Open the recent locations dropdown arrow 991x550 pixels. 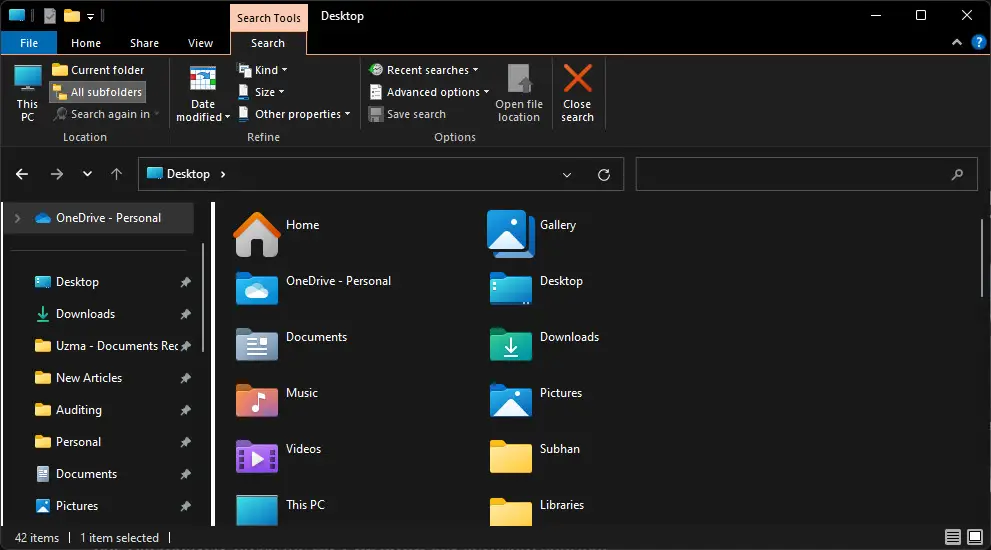(x=87, y=174)
